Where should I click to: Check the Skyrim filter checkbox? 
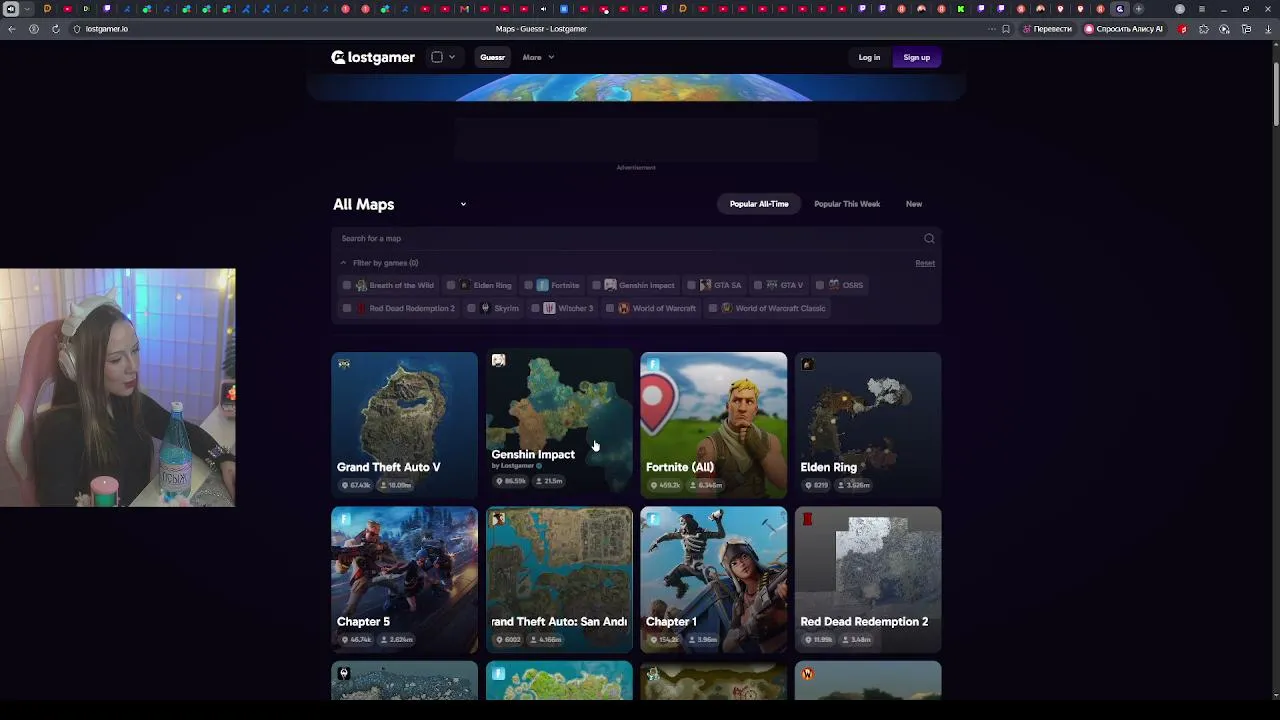[471, 308]
